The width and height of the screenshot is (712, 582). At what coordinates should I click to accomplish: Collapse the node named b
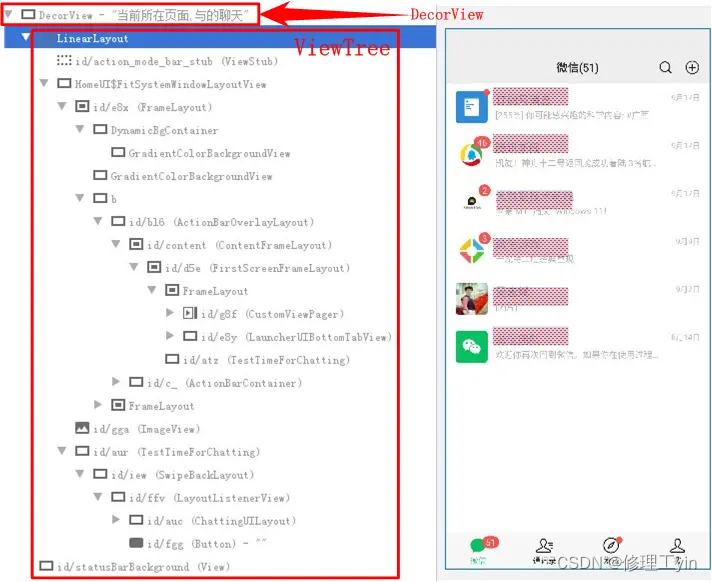click(80, 198)
